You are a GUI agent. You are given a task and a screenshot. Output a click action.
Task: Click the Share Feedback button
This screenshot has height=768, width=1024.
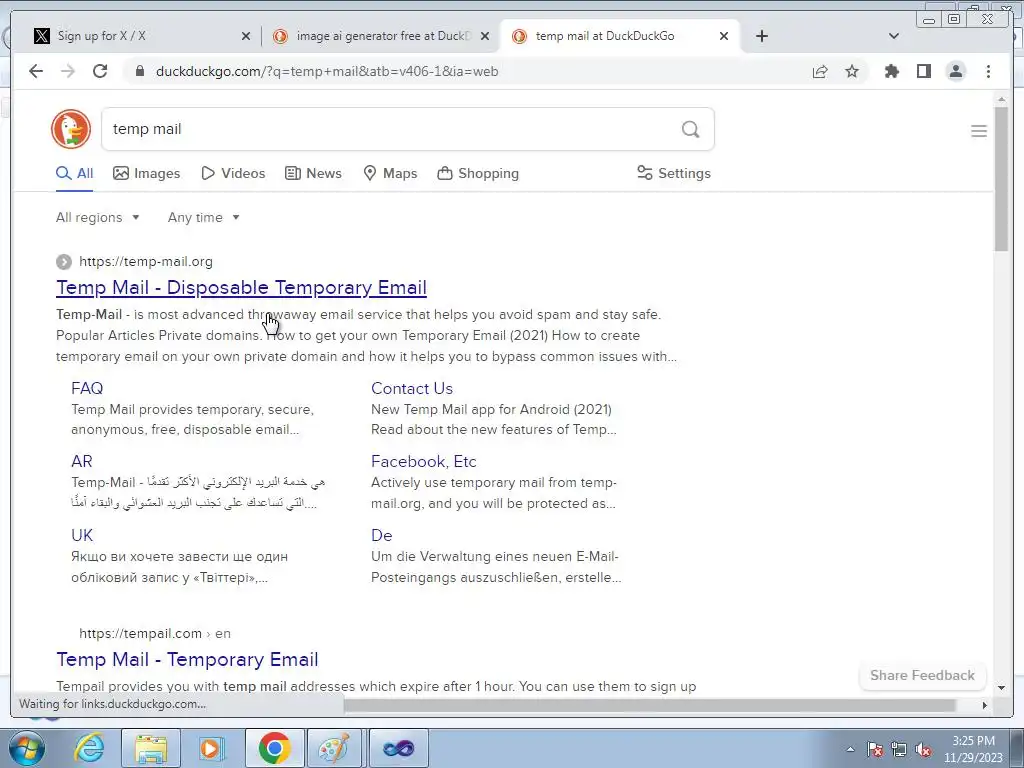click(922, 675)
